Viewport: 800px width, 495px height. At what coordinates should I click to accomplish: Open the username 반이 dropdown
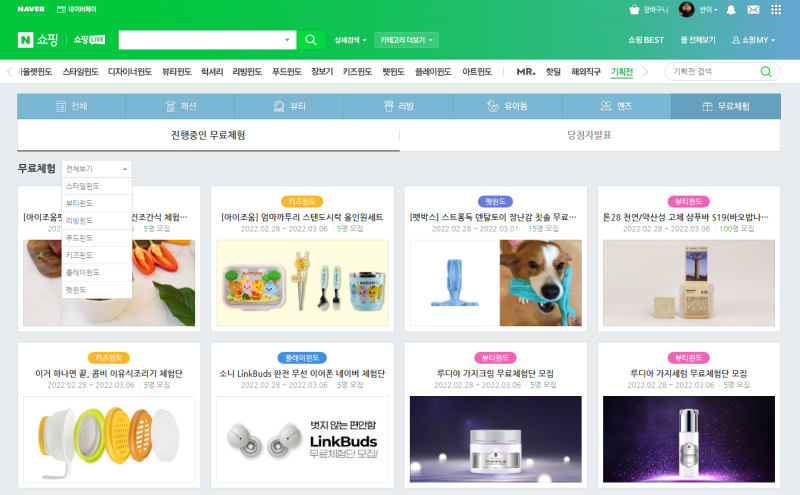(708, 10)
